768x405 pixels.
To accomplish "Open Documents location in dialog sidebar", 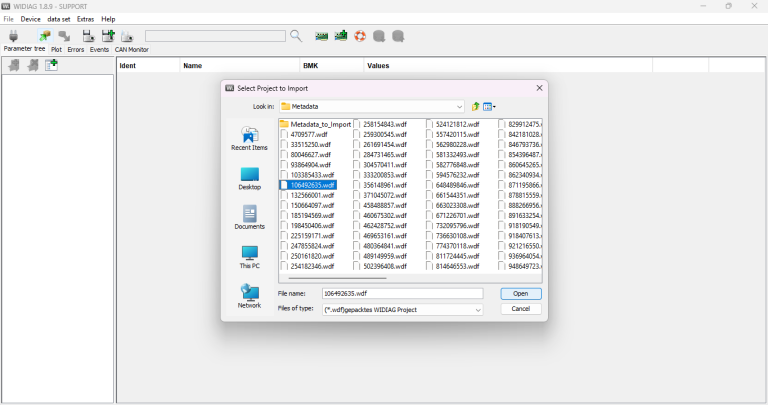I will pos(249,217).
